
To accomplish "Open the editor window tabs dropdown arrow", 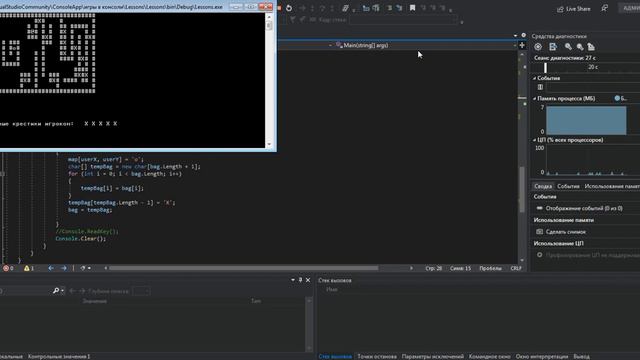I will click(515, 36).
